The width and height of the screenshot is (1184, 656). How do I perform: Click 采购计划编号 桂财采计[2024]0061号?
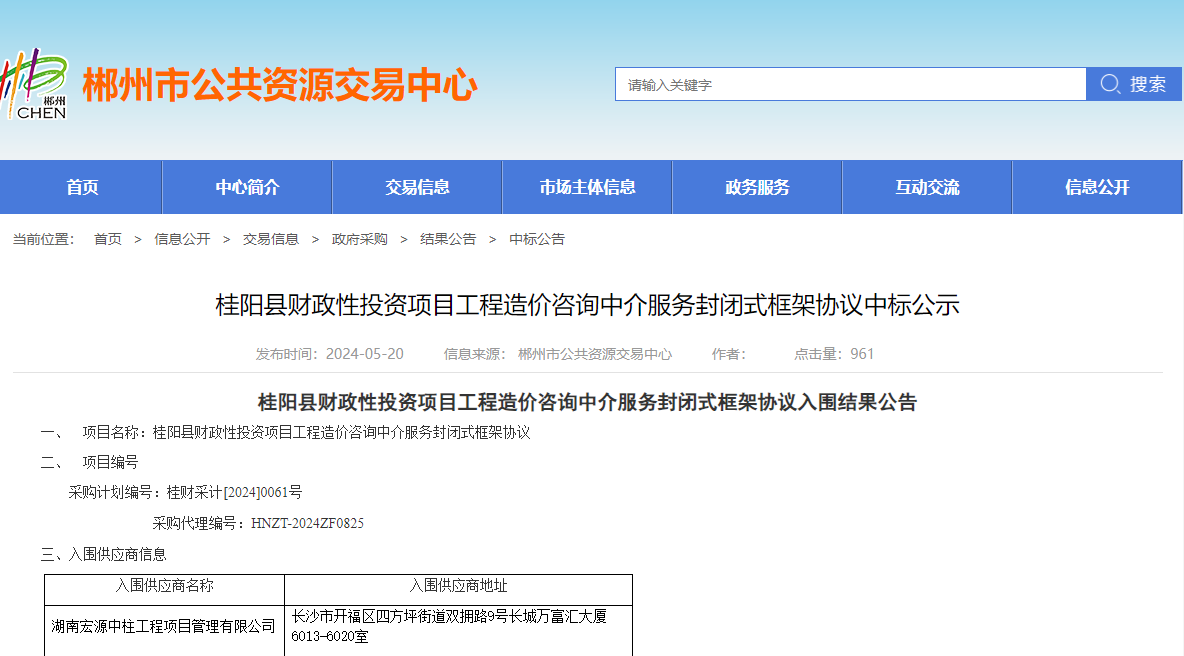click(x=185, y=493)
